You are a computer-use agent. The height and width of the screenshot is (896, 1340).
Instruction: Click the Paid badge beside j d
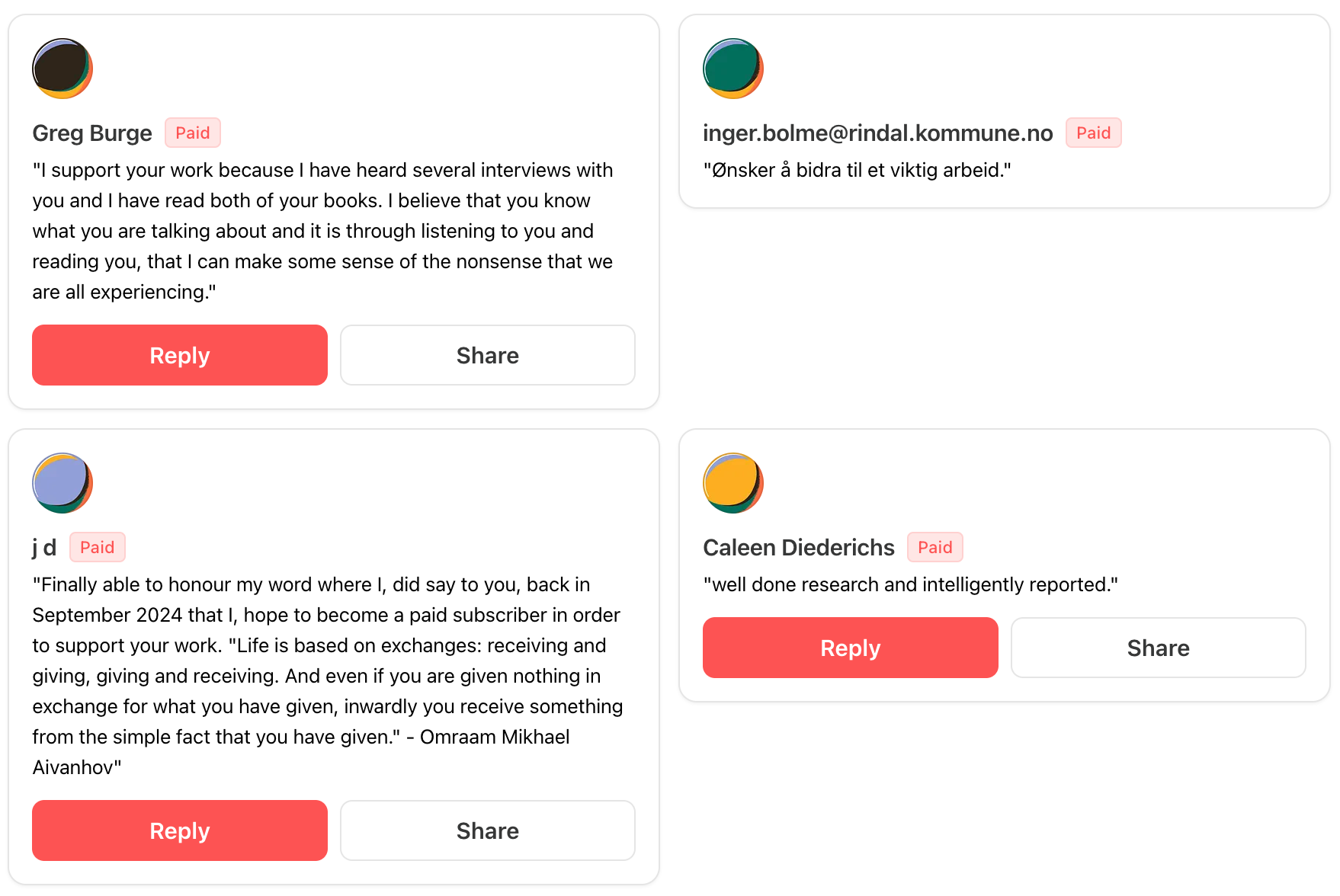98,547
